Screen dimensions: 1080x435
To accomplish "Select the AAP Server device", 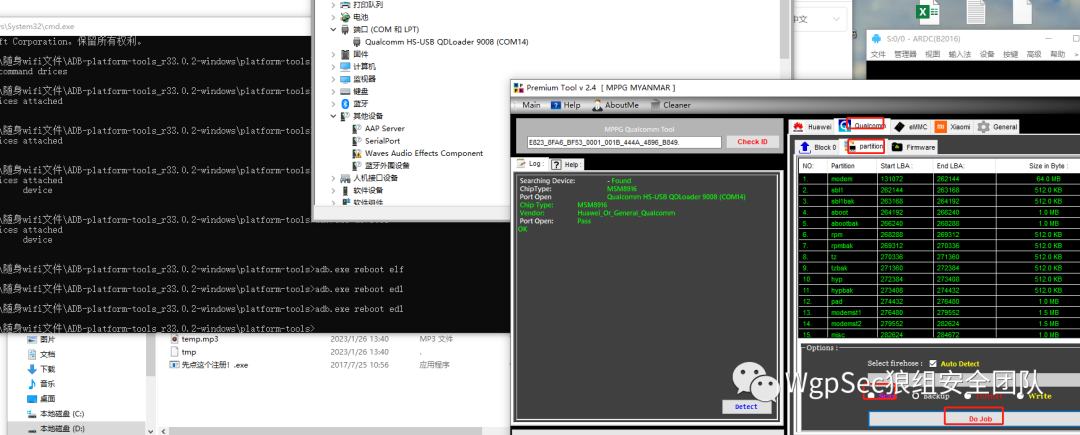I will click(384, 129).
